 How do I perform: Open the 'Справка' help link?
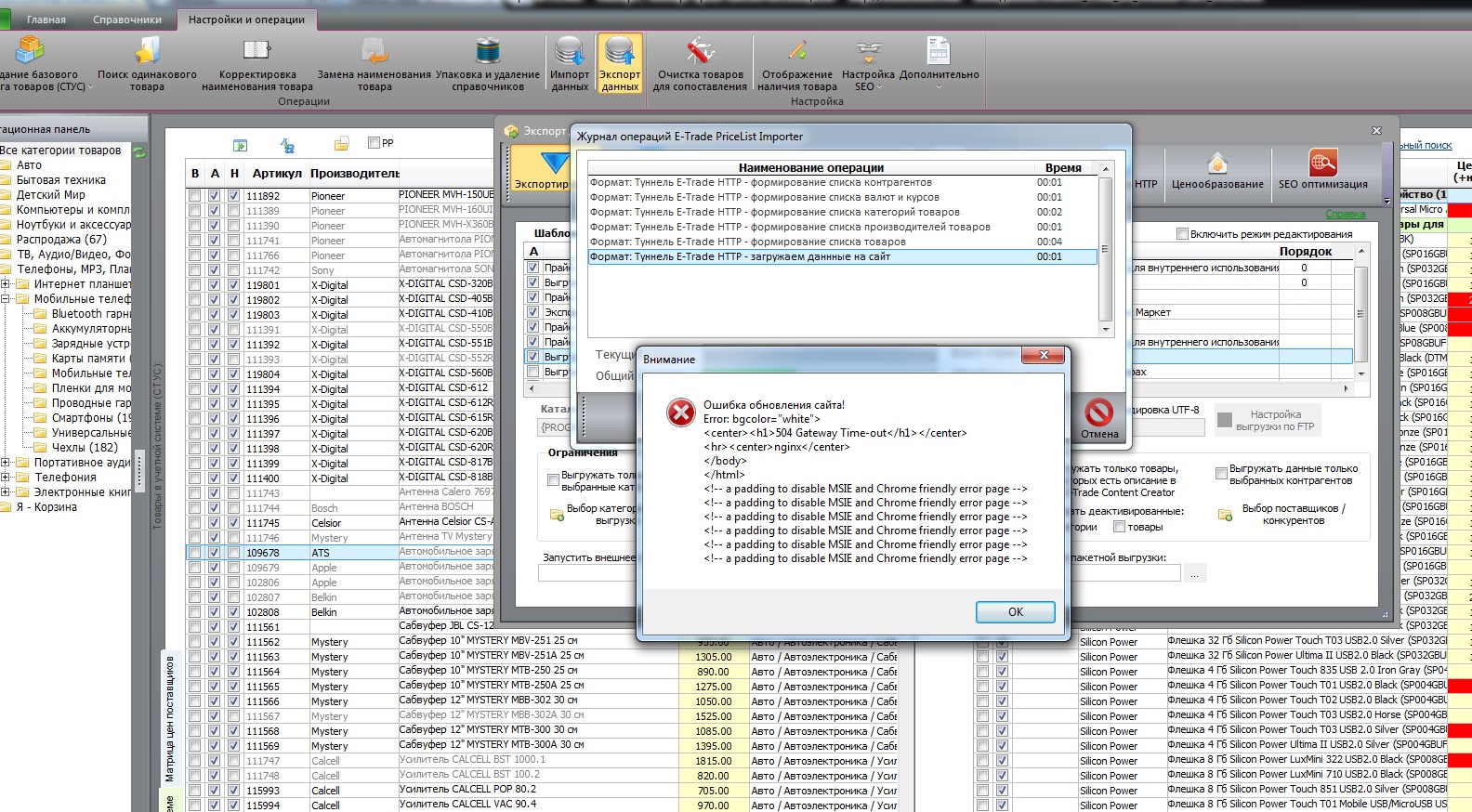(x=1346, y=214)
